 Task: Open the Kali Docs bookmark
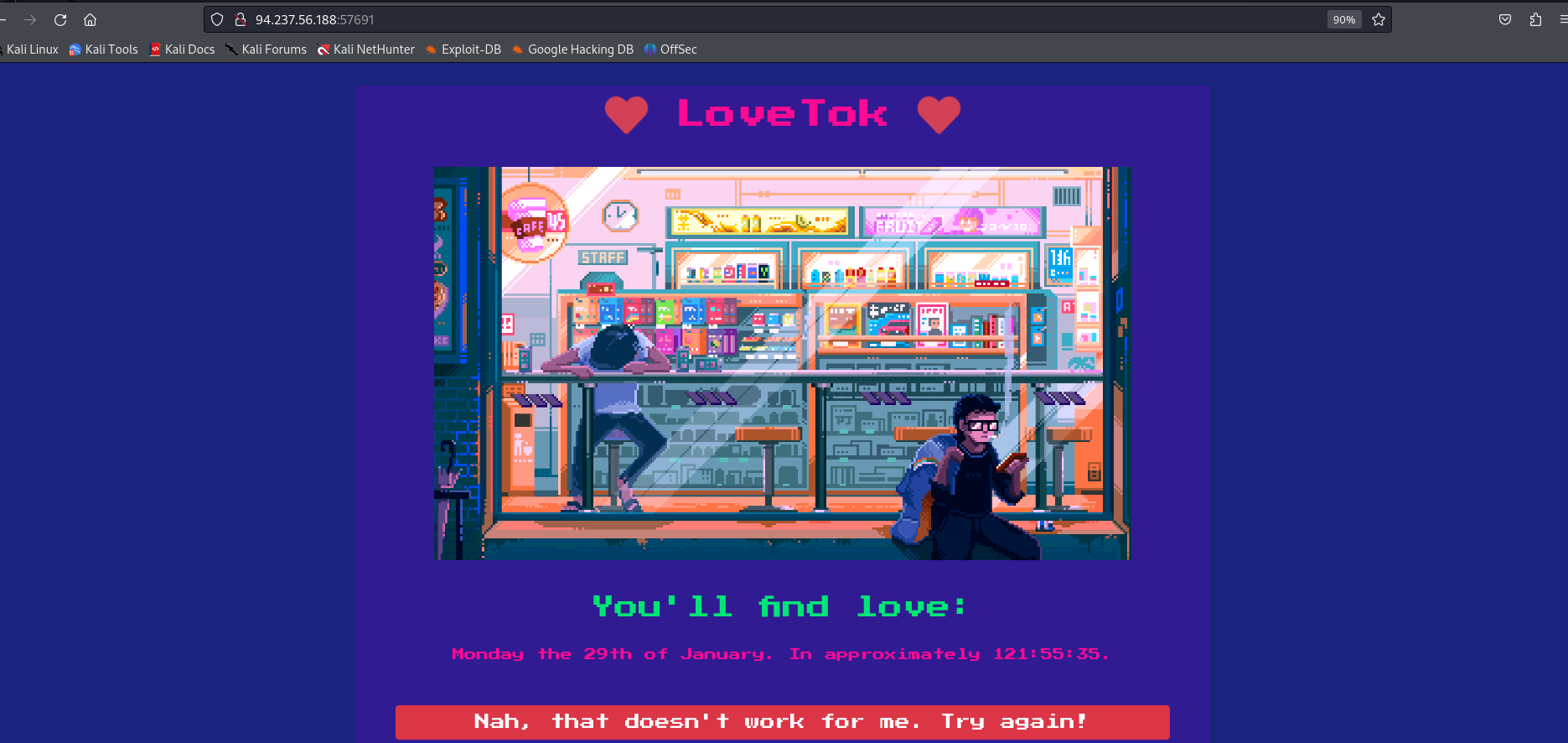coord(183,49)
